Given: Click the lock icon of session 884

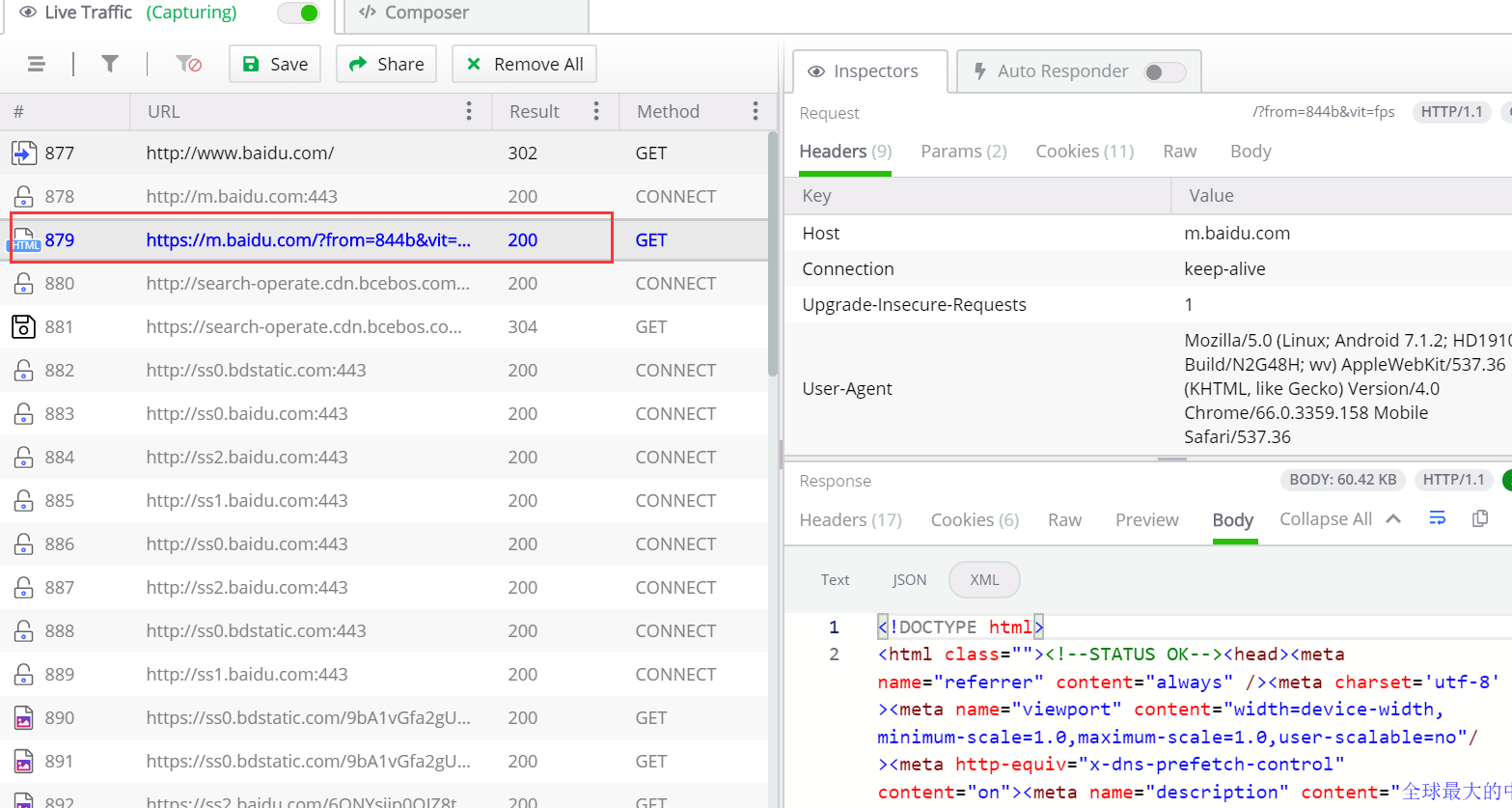Looking at the screenshot, I should (24, 457).
